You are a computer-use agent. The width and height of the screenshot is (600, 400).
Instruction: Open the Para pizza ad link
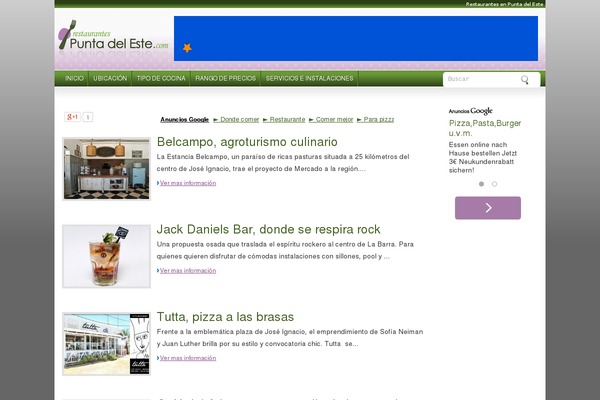(x=375, y=119)
